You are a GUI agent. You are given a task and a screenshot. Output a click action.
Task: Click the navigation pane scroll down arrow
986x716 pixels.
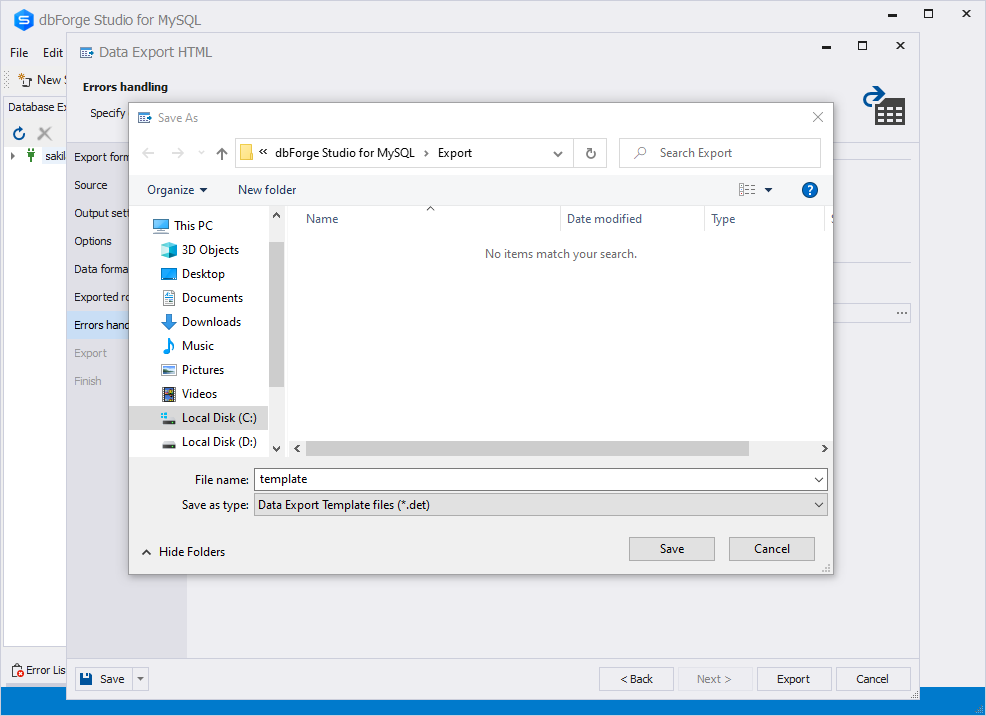click(276, 448)
